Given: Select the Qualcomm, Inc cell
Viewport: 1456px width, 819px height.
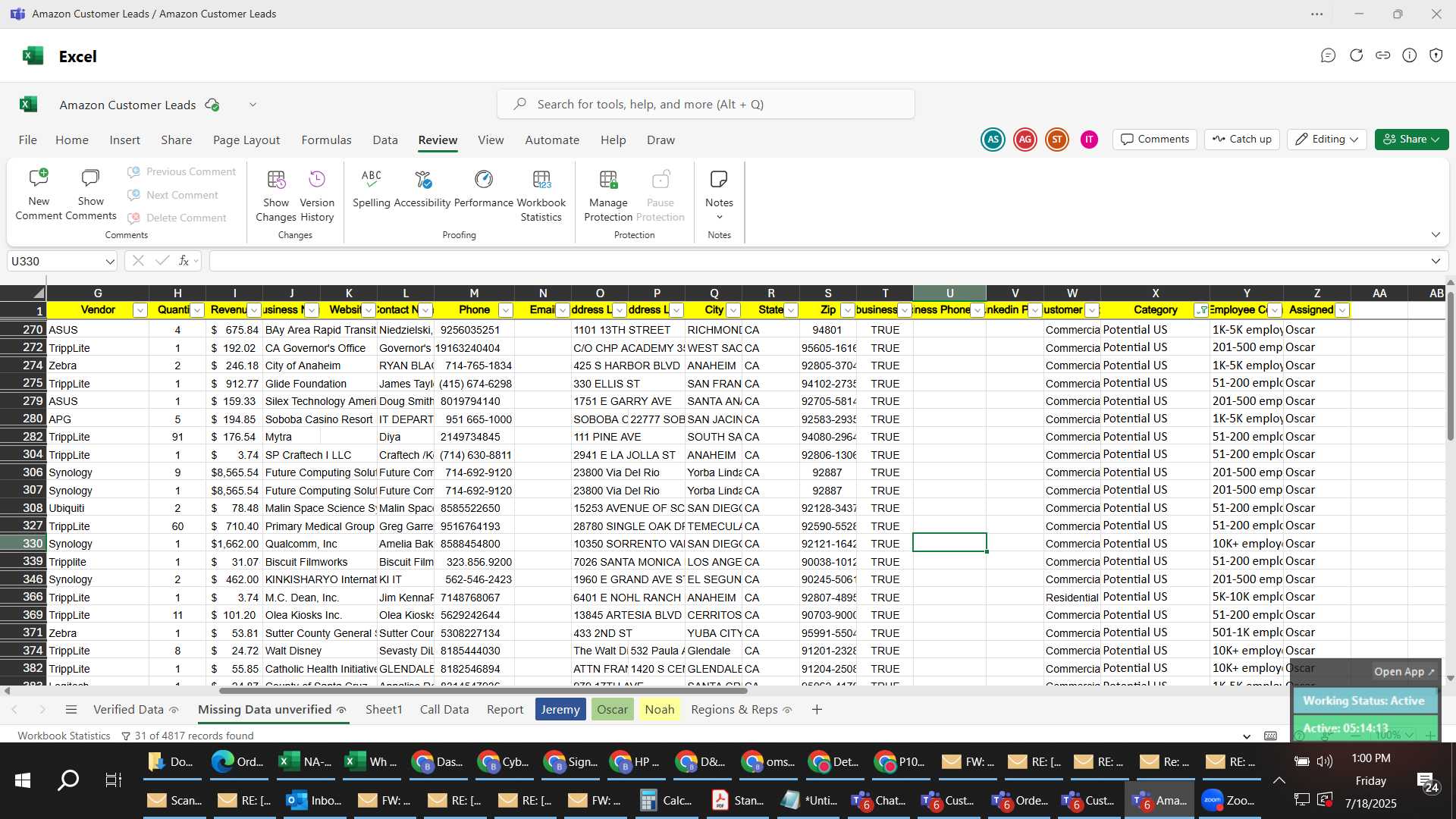Looking at the screenshot, I should click(x=320, y=544).
